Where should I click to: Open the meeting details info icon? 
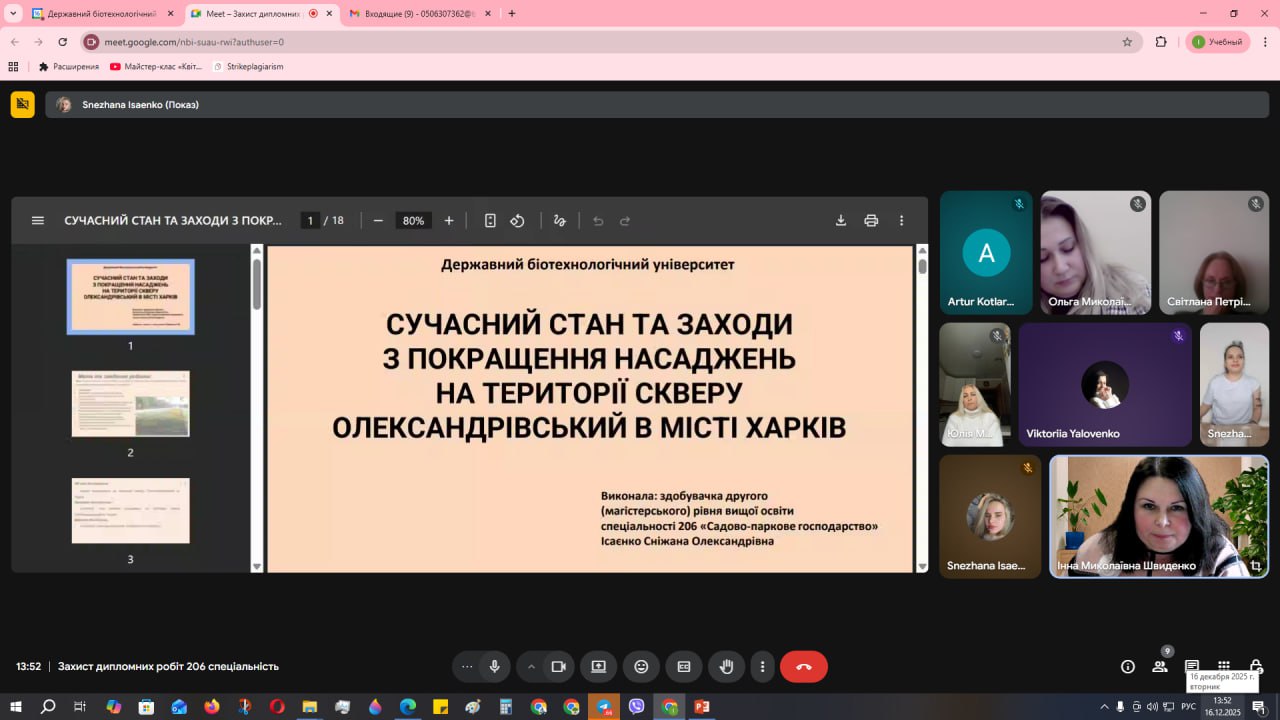pos(1128,667)
